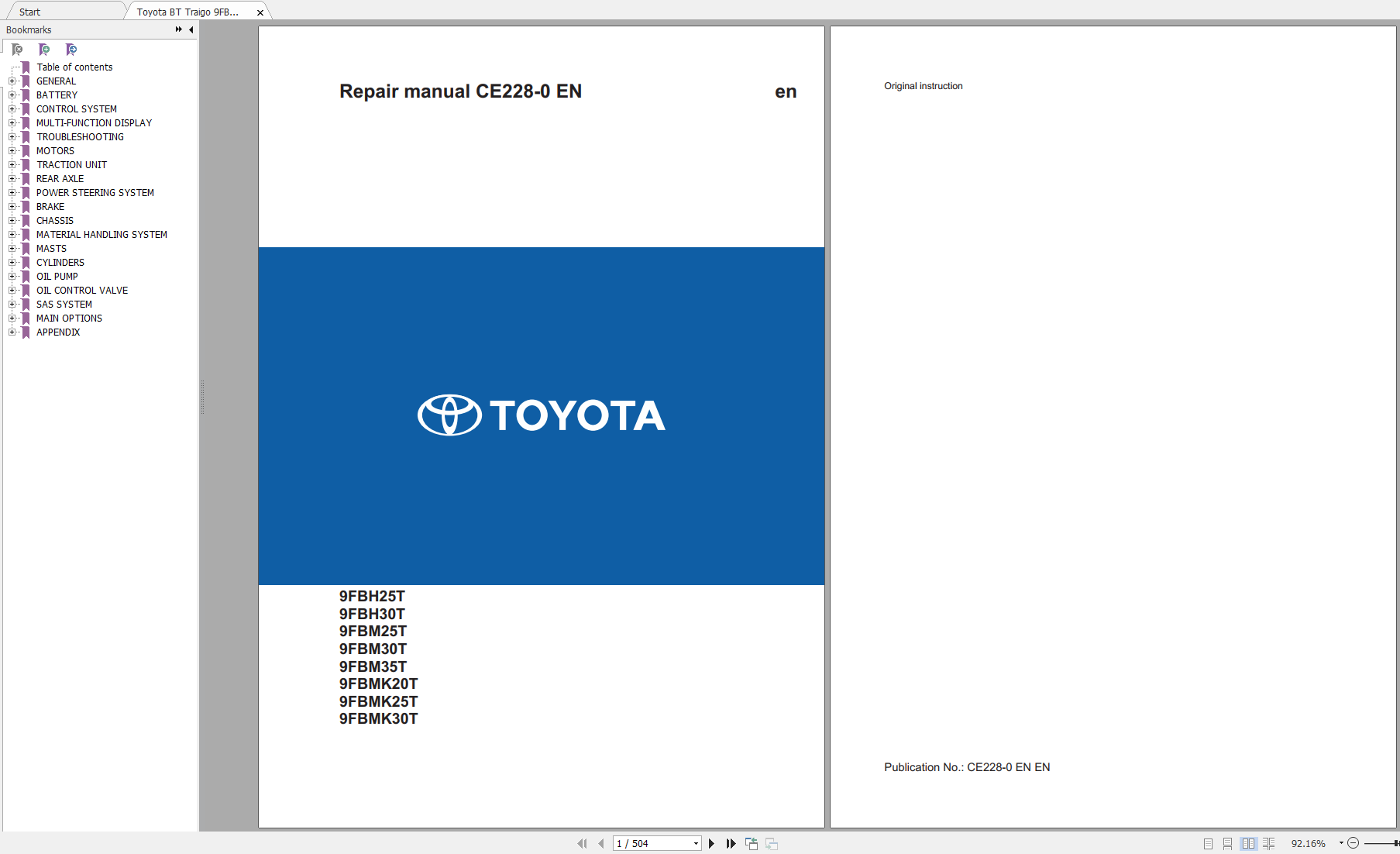Click the greyed-out next view icon
This screenshot has width=1400, height=854.
click(772, 843)
